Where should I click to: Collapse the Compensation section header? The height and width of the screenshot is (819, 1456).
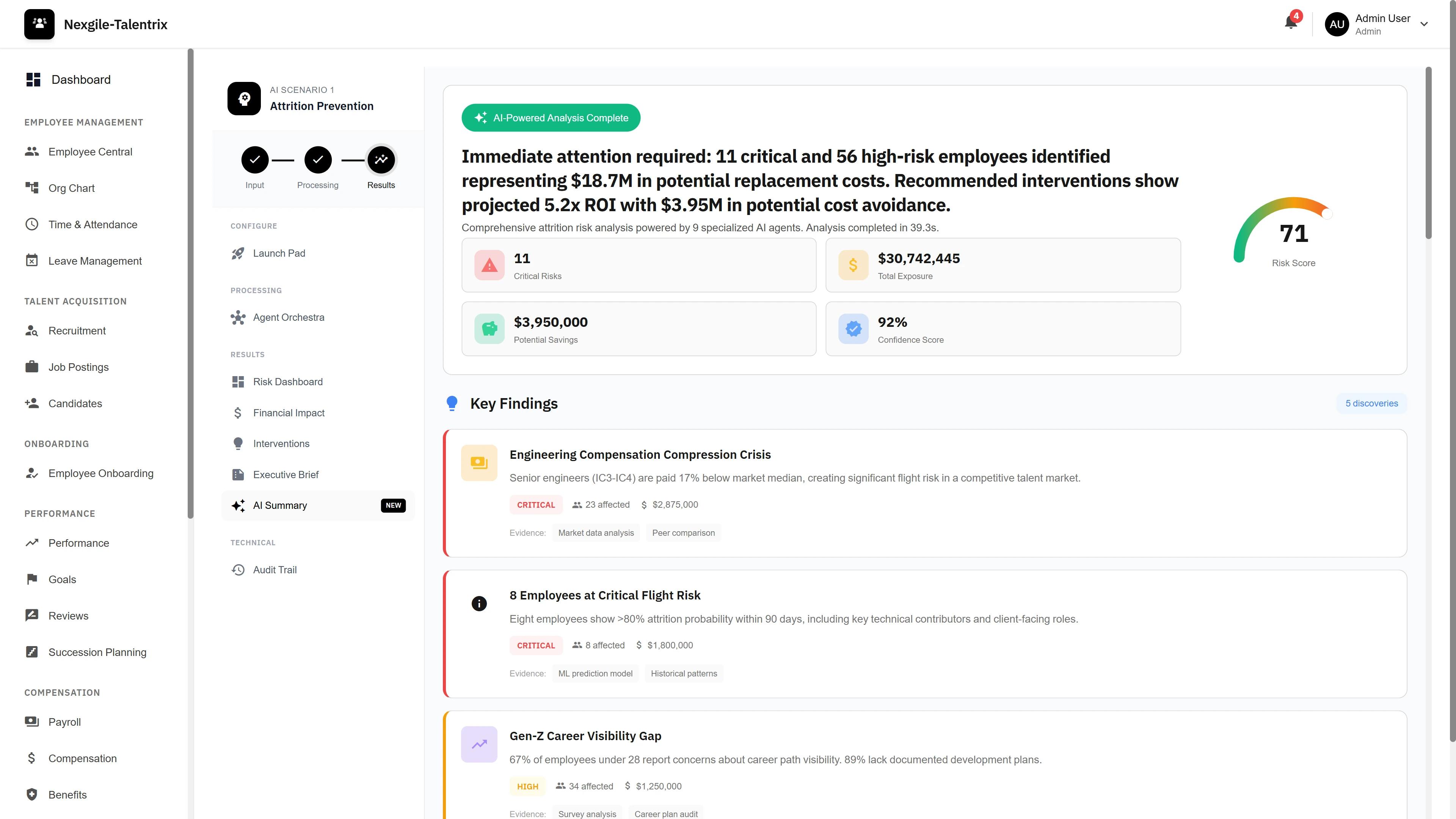coord(62,692)
